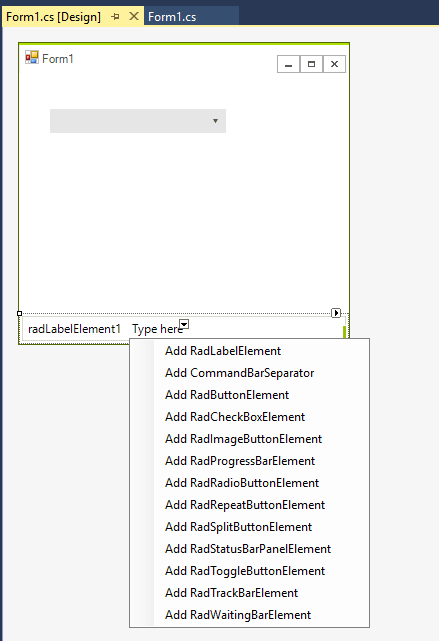
Task: Open the status strip smart tag arrow
Action: click(336, 313)
